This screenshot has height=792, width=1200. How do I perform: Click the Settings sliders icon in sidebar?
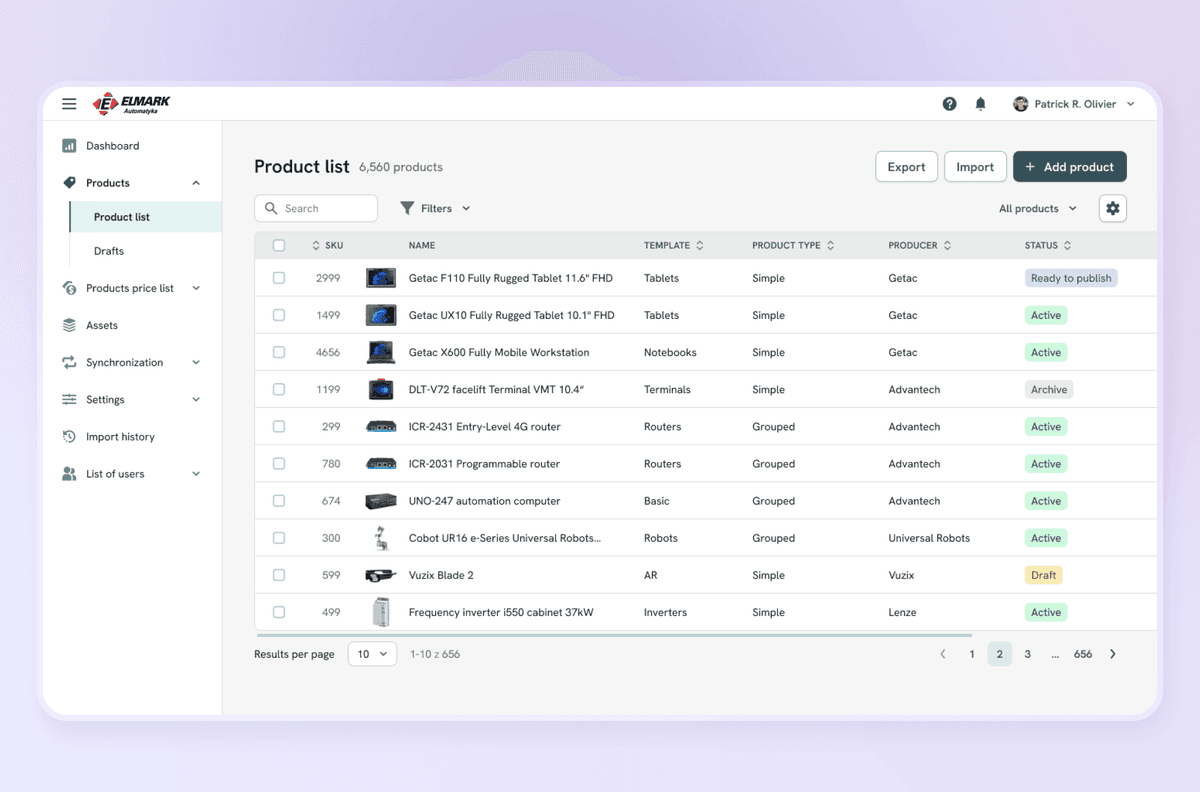point(69,399)
